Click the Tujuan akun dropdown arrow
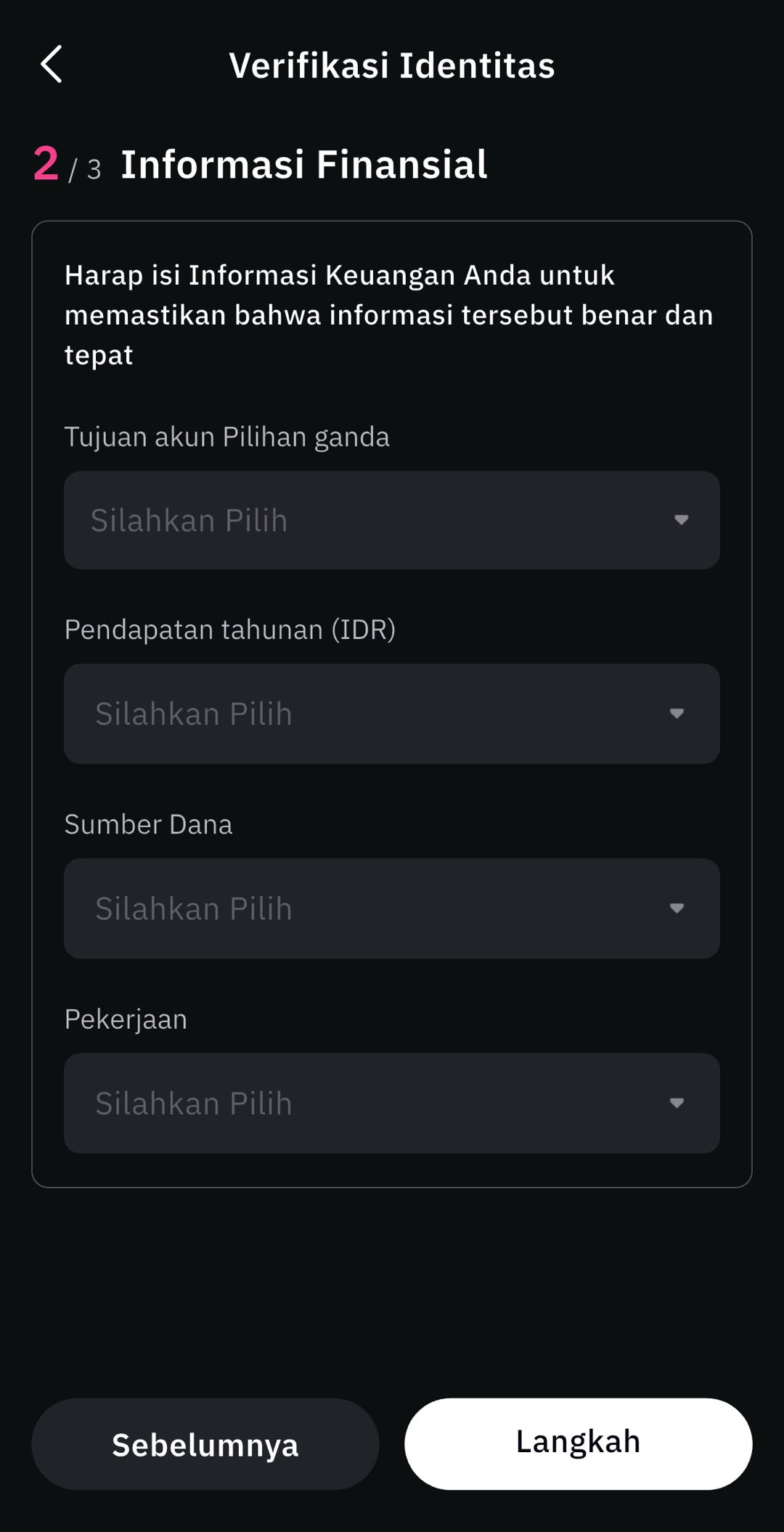Image resolution: width=784 pixels, height=1532 pixels. [681, 520]
